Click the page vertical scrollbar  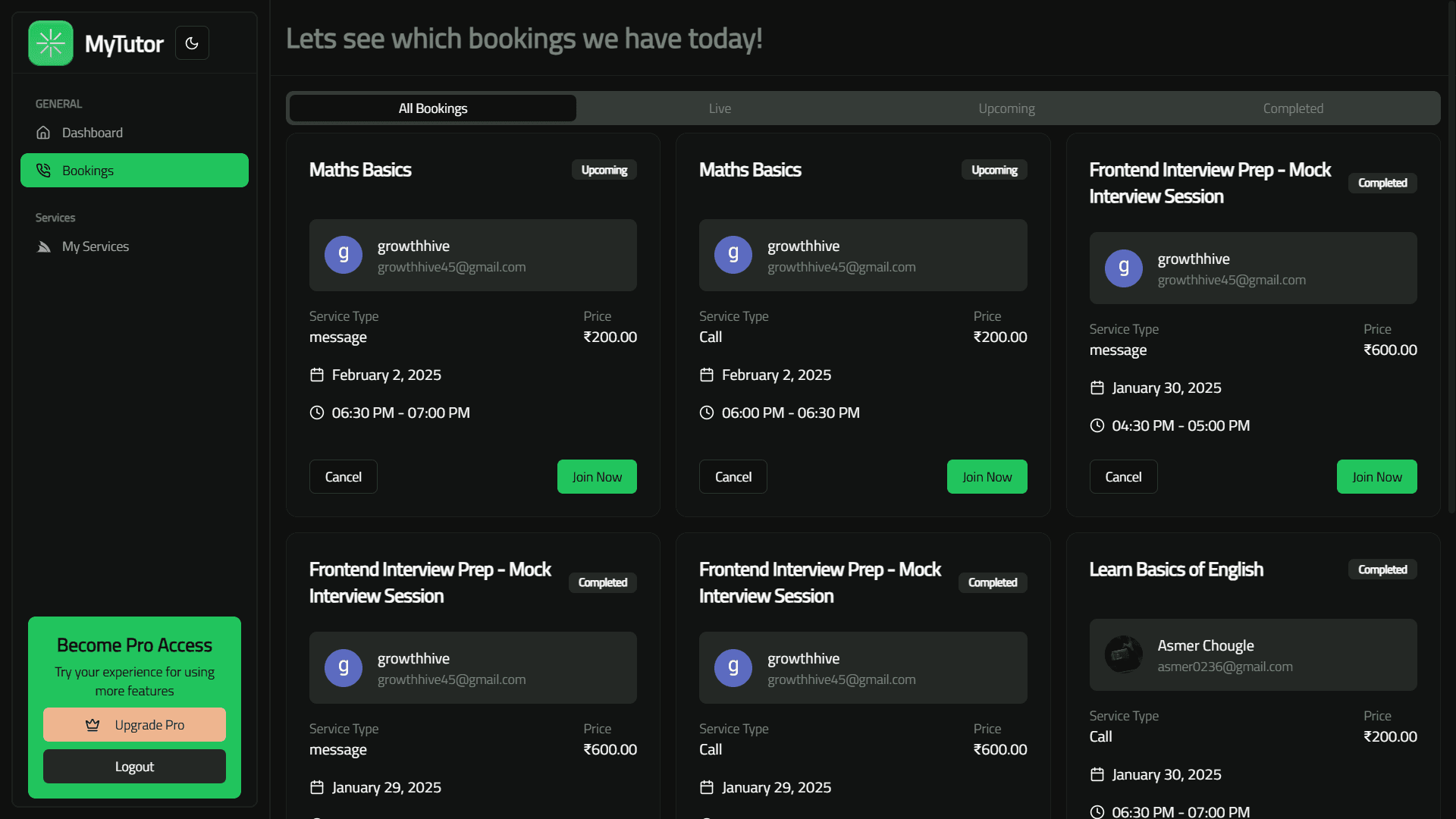(1451, 258)
